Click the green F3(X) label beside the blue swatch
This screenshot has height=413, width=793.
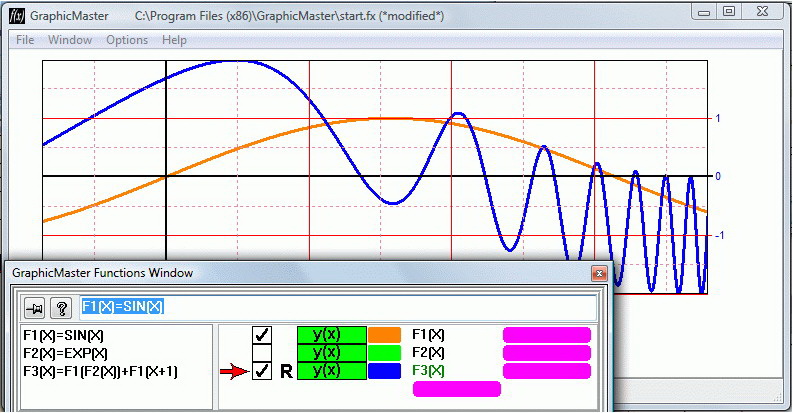428,371
